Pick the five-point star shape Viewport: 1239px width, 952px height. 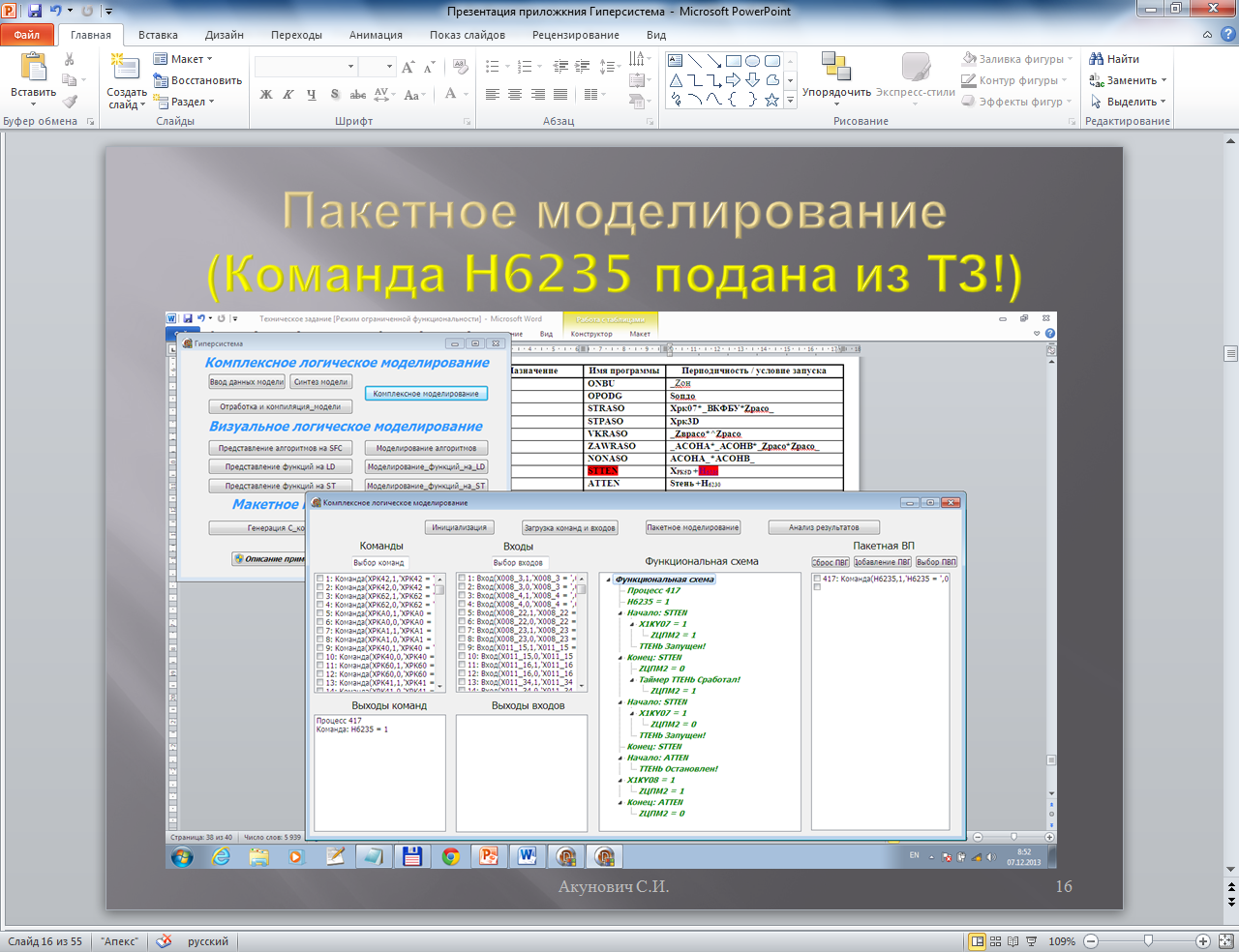[x=771, y=99]
